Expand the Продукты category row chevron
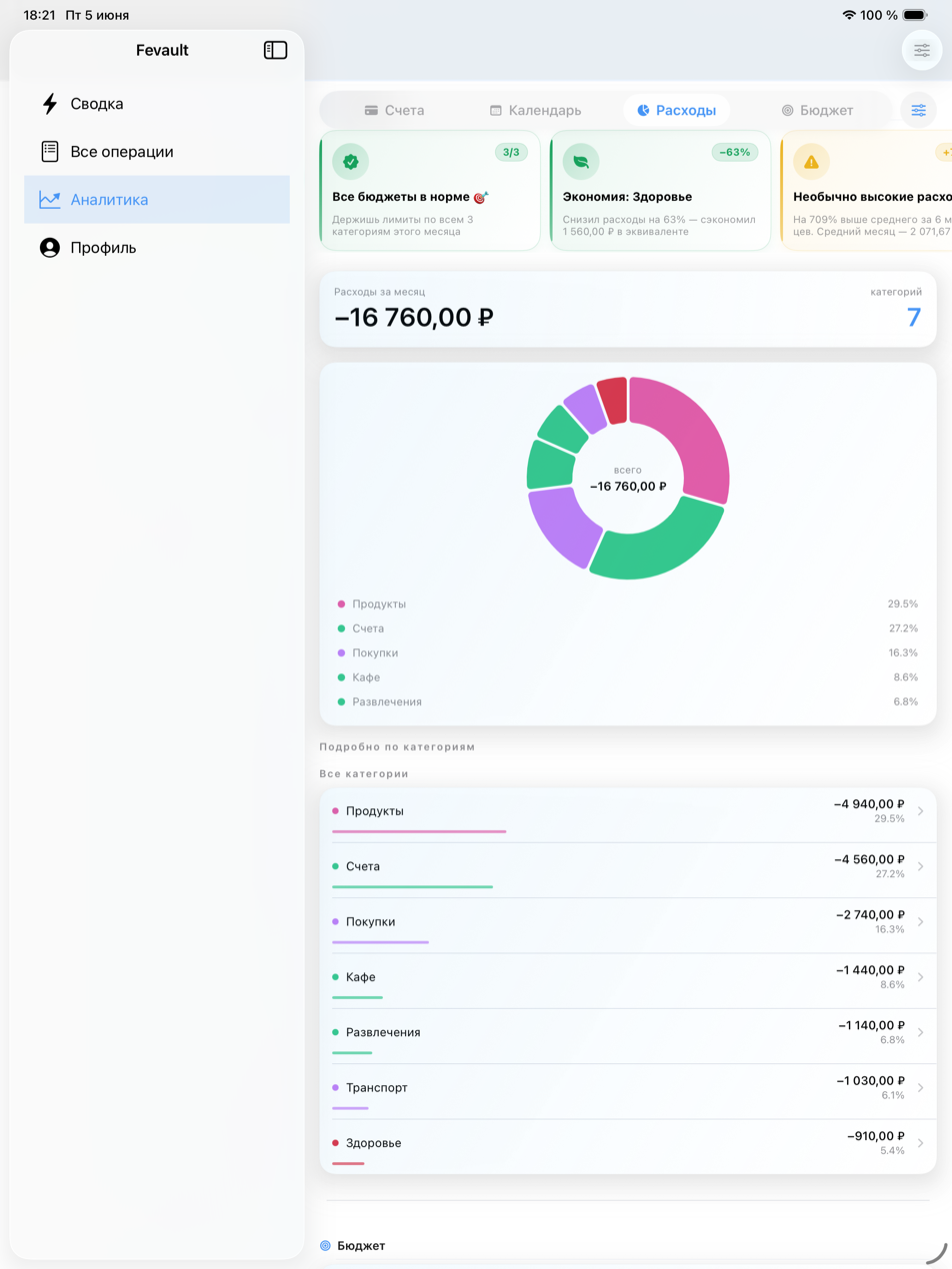The width and height of the screenshot is (952, 1269). 920,811
